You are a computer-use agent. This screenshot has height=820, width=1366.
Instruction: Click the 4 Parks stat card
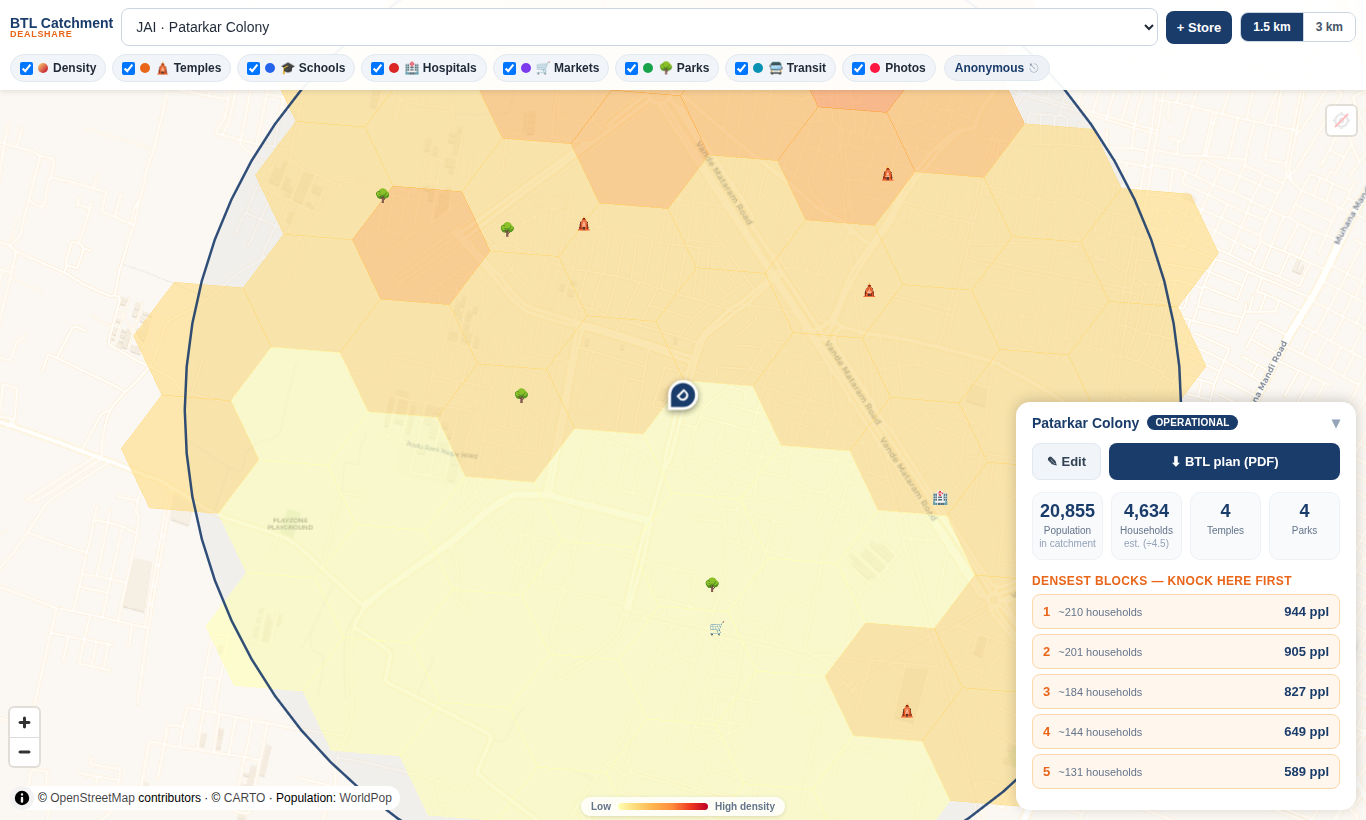1304,526
